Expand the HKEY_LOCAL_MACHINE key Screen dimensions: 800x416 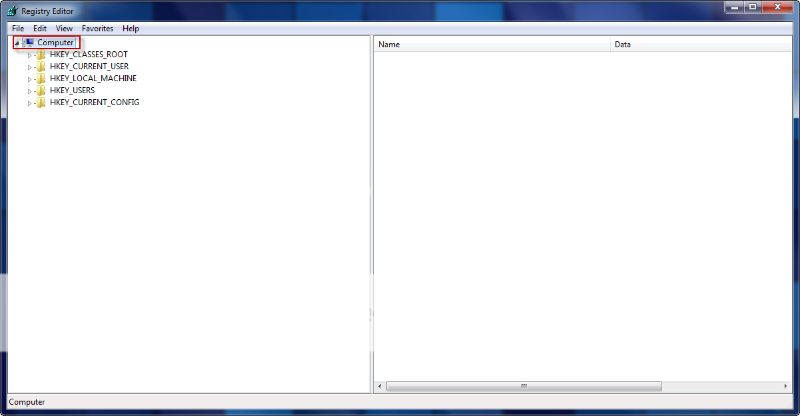coord(29,79)
